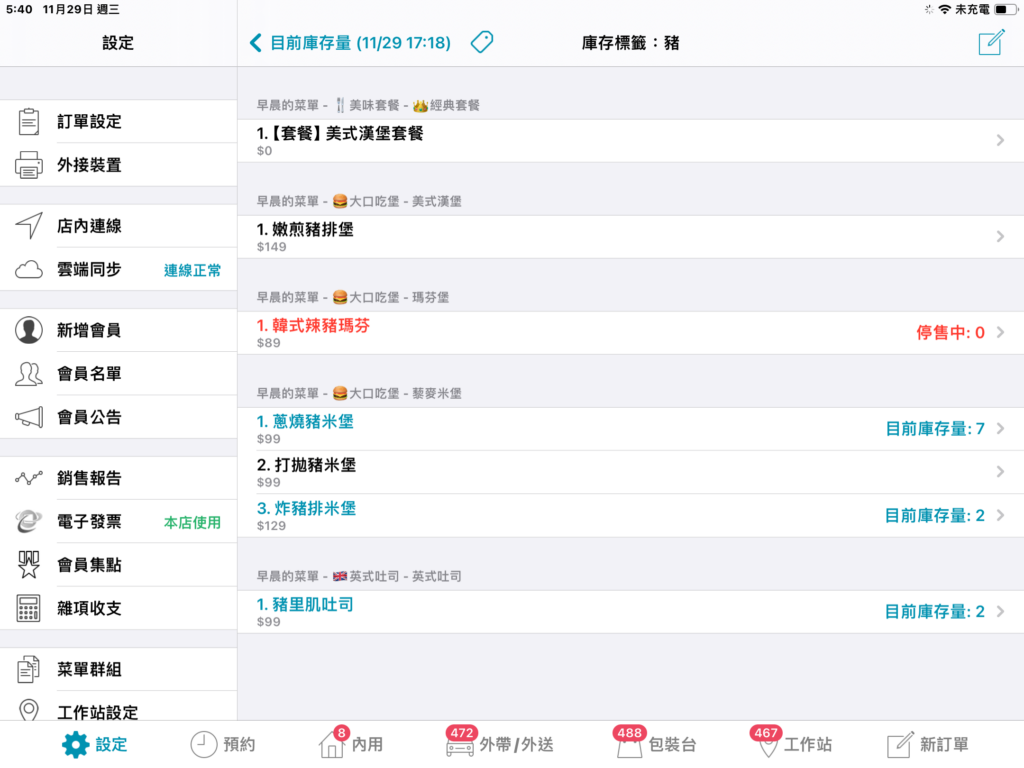
Task: Select the 會員名單 menu label
Action: (89, 374)
